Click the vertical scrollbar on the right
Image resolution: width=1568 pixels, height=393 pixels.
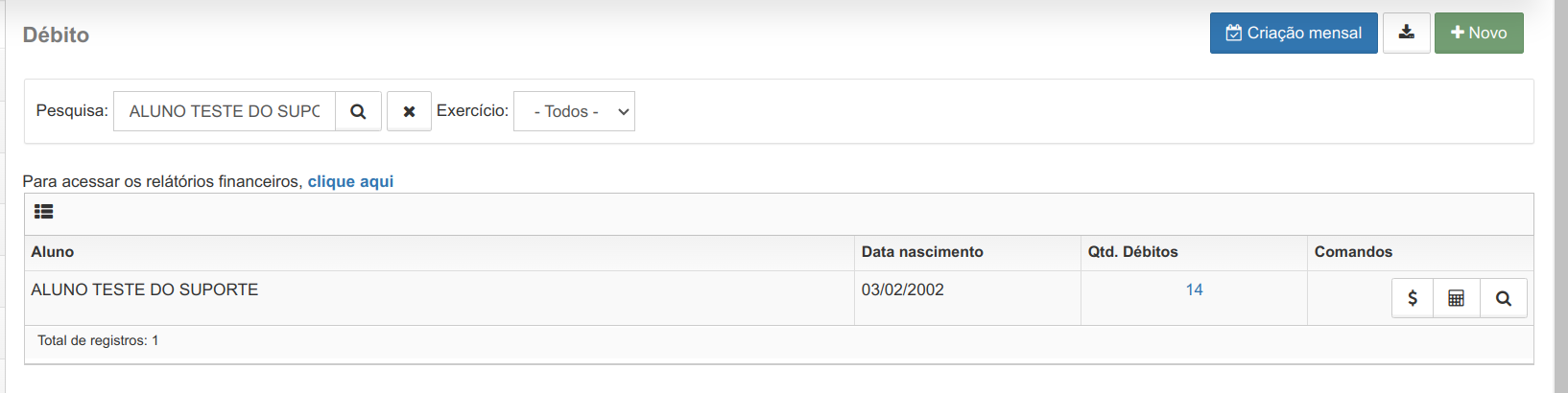tap(1560, 196)
